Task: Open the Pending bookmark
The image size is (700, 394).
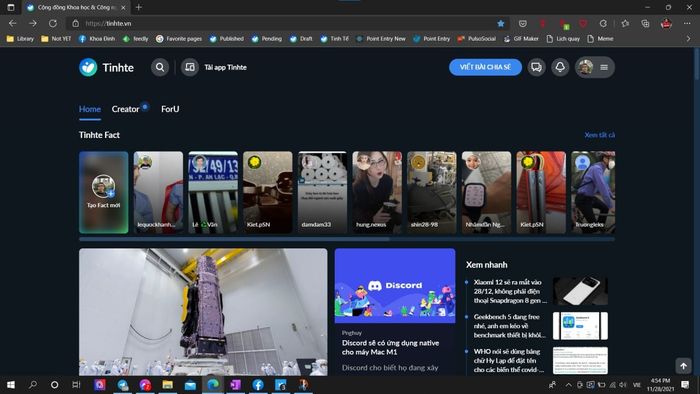Action: (267, 39)
